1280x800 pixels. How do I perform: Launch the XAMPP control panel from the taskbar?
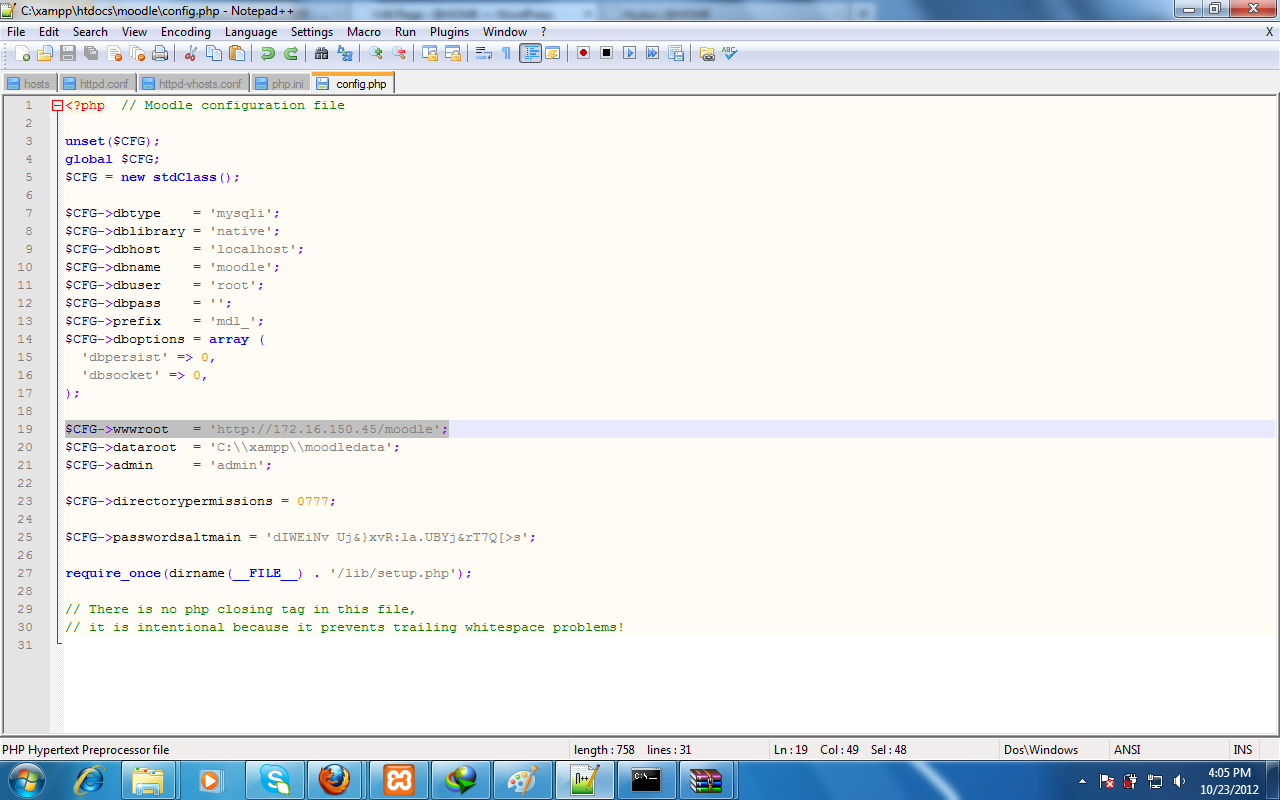[x=398, y=780]
